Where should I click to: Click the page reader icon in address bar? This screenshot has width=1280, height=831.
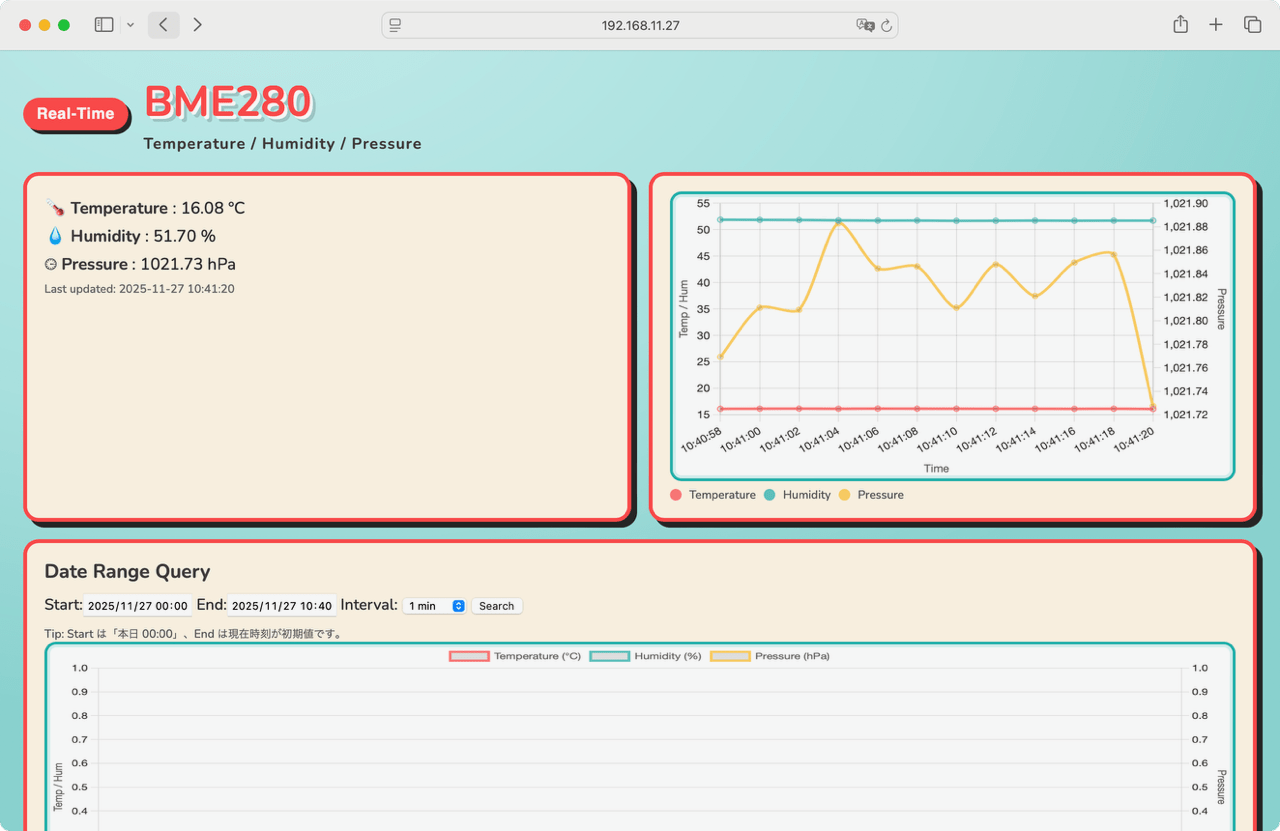396,25
